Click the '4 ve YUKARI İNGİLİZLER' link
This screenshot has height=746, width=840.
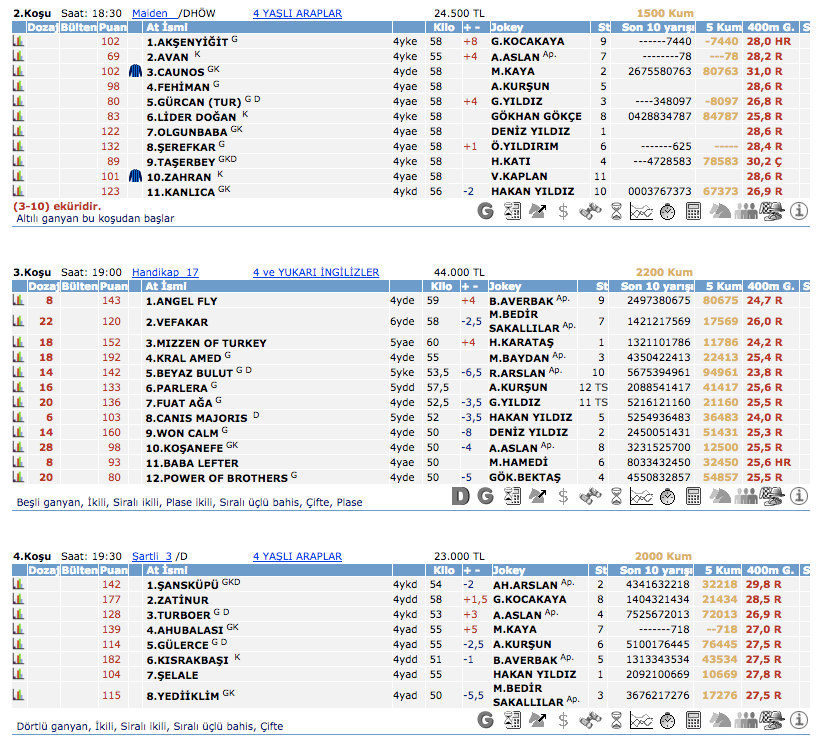click(316, 272)
